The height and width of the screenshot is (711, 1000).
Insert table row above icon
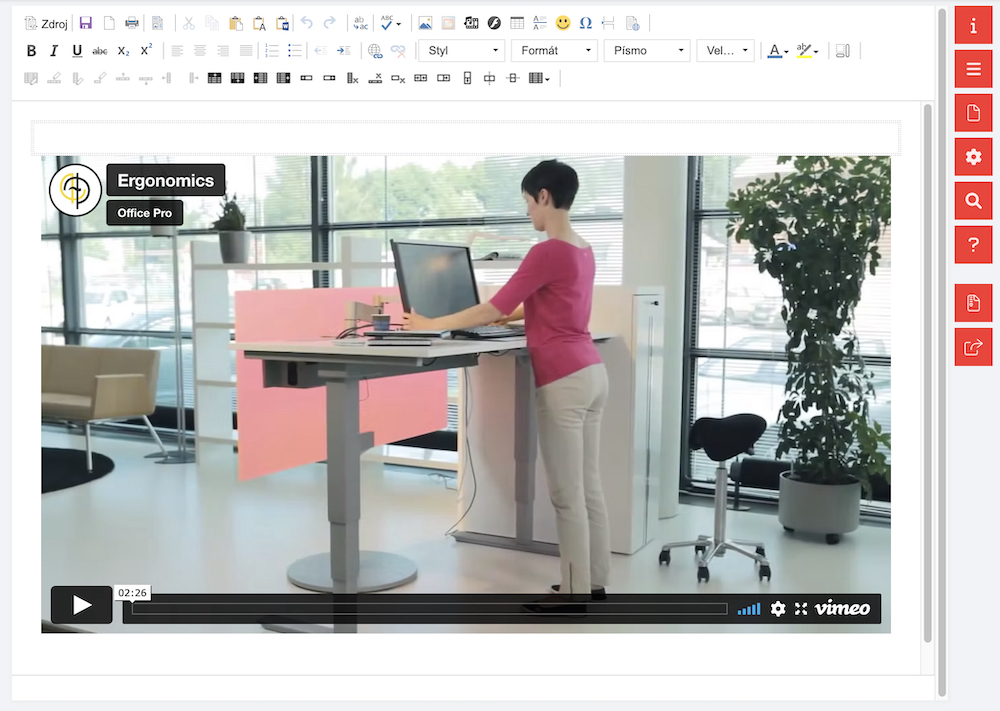point(214,78)
